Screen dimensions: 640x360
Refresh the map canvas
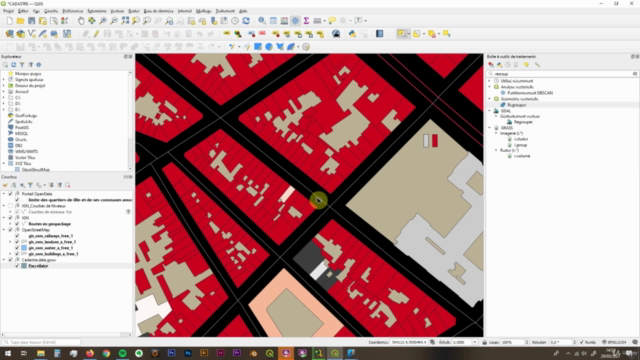pyautogui.click(x=246, y=21)
